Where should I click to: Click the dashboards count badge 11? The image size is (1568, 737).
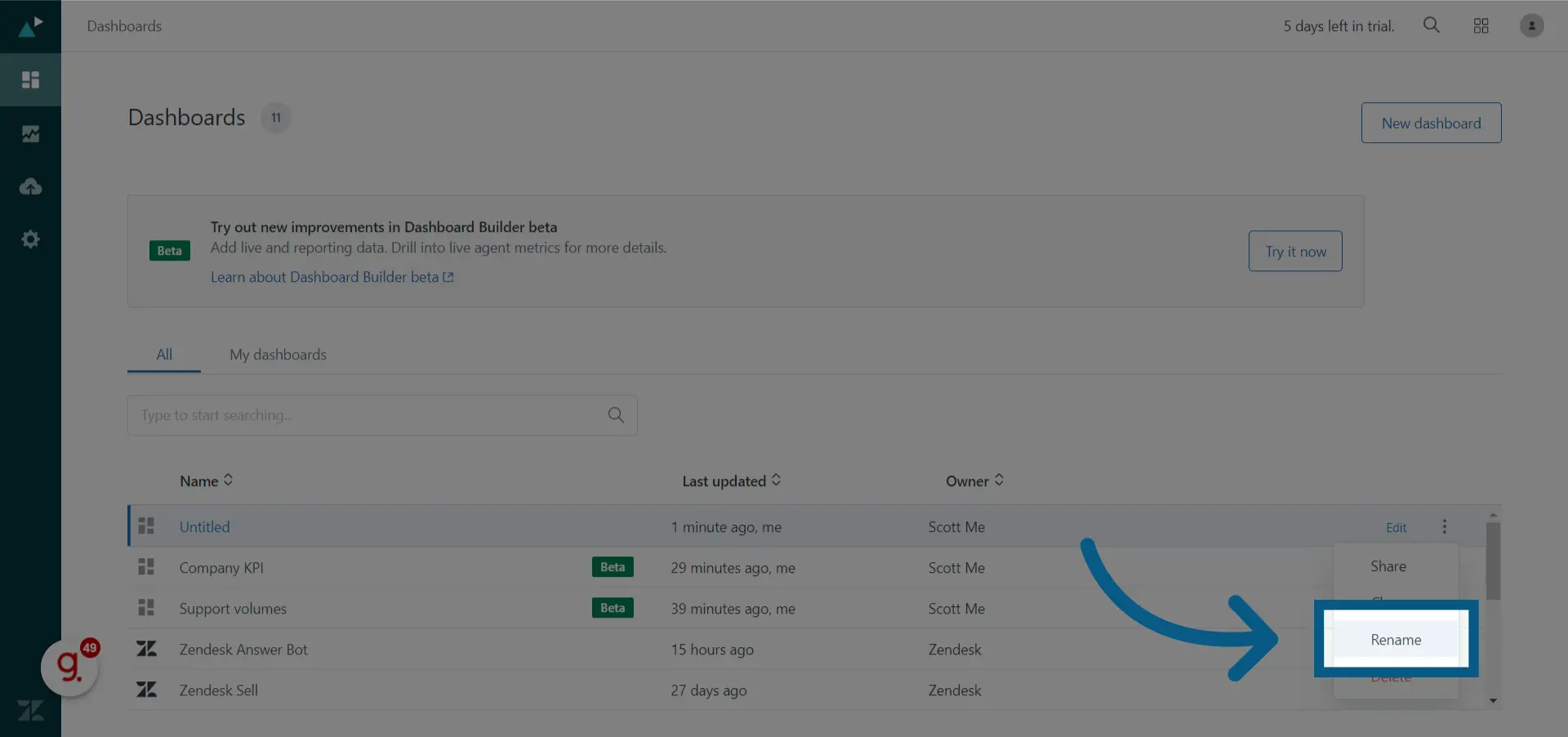[276, 118]
